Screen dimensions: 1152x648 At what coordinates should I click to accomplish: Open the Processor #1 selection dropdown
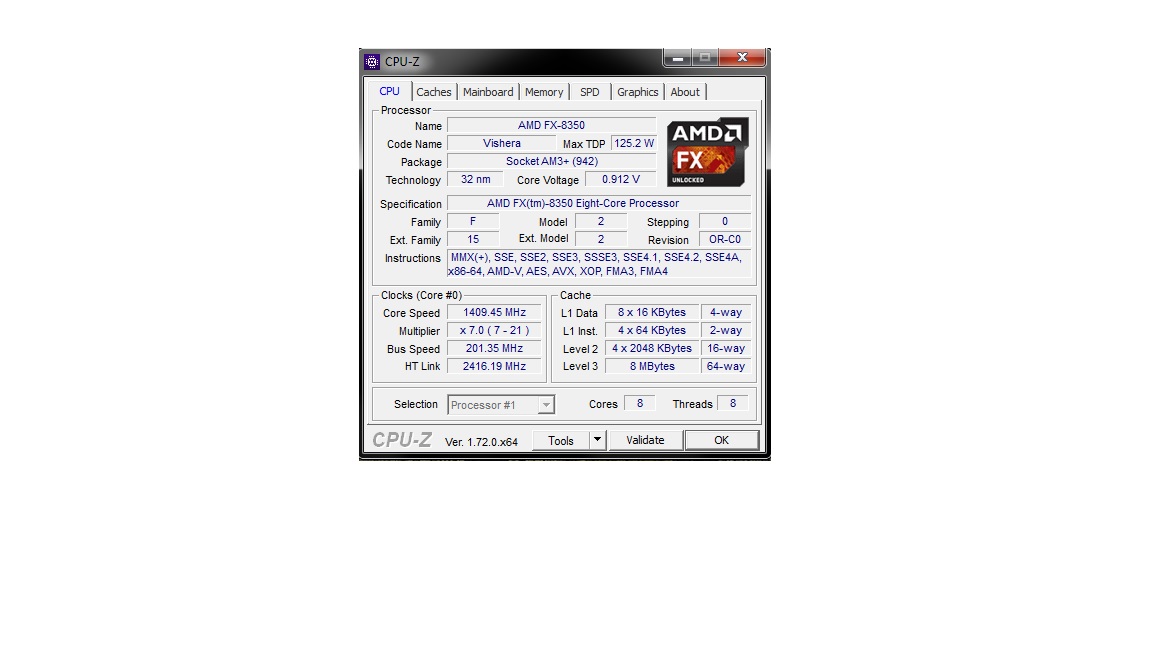click(501, 405)
